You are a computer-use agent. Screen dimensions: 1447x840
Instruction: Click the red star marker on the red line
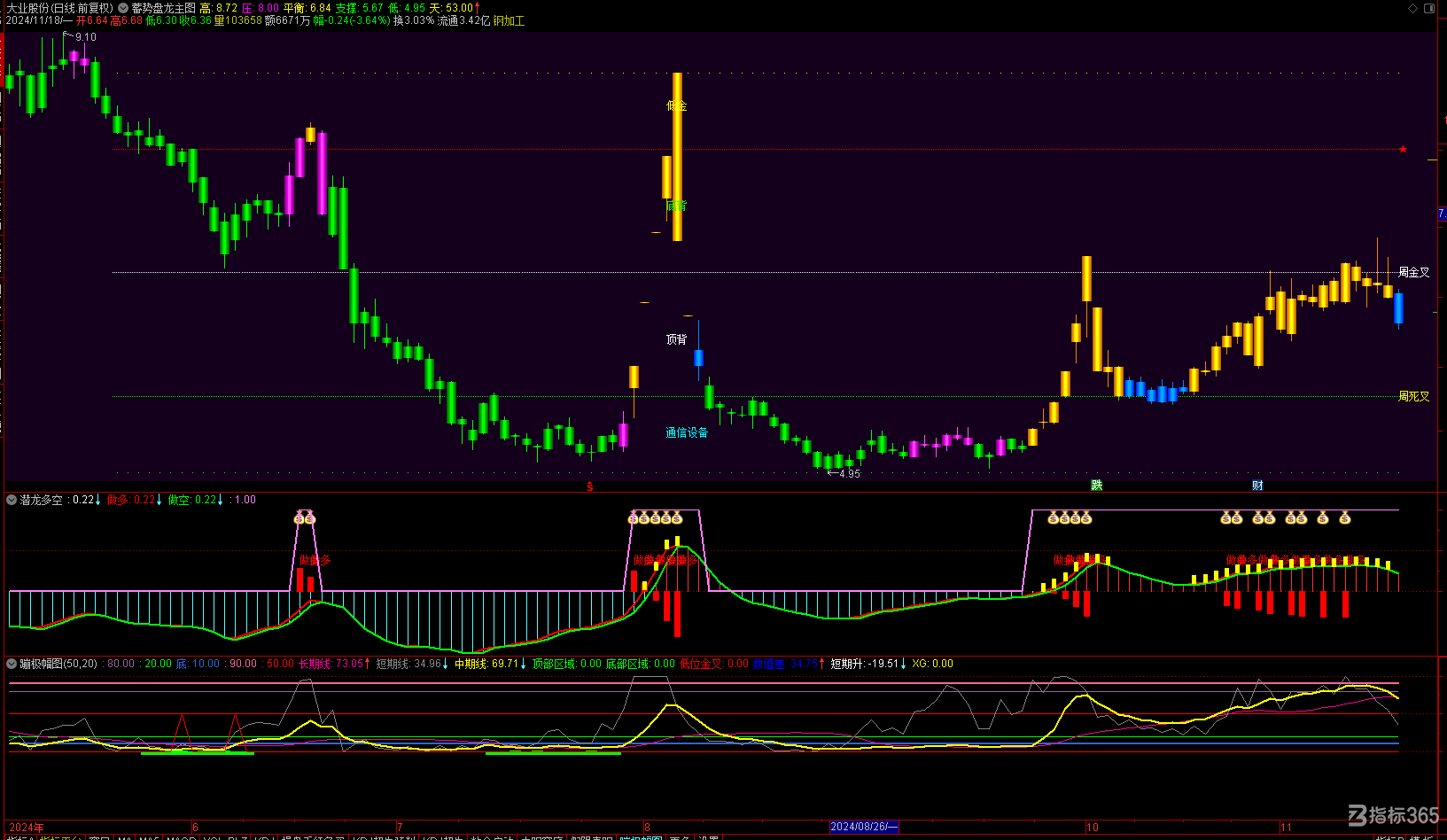[x=1403, y=149]
